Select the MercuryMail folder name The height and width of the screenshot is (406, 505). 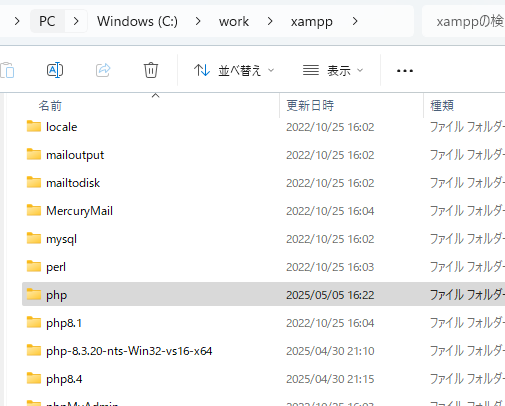[79, 211]
